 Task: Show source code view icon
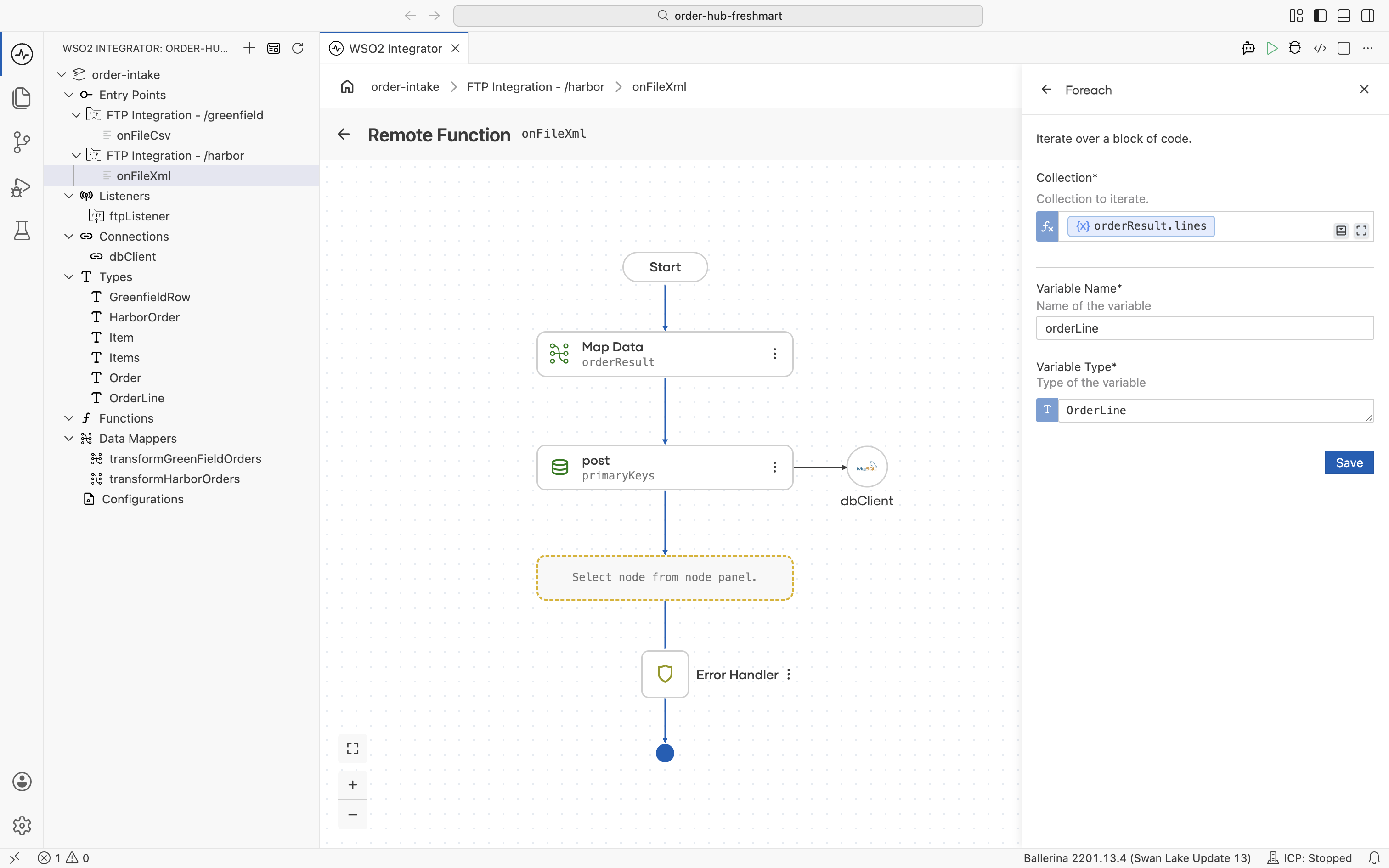1320,48
